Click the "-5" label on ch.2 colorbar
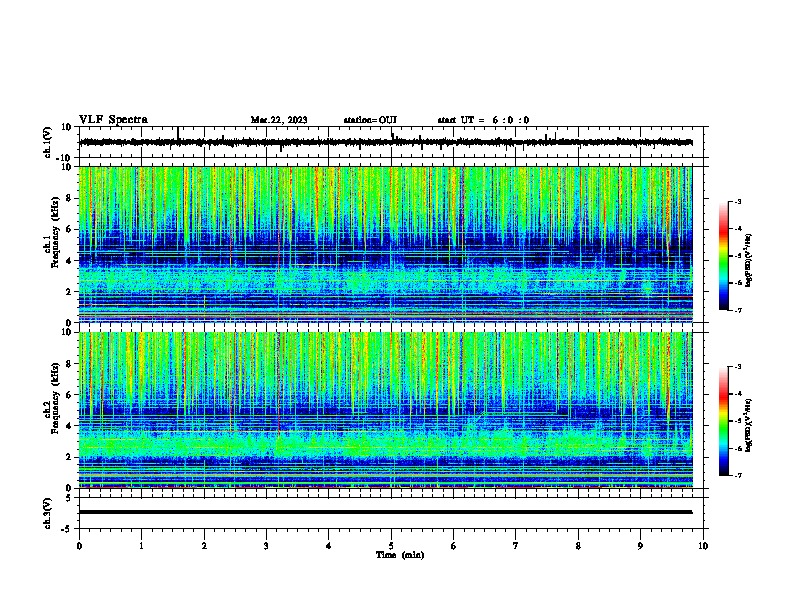Image resolution: width=792 pixels, height=612 pixels. pos(737,421)
